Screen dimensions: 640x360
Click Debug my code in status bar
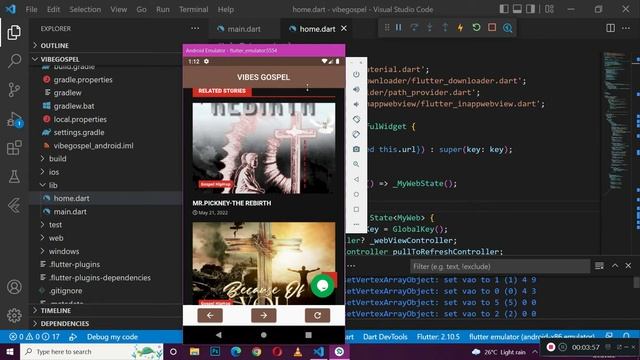[x=112, y=337]
